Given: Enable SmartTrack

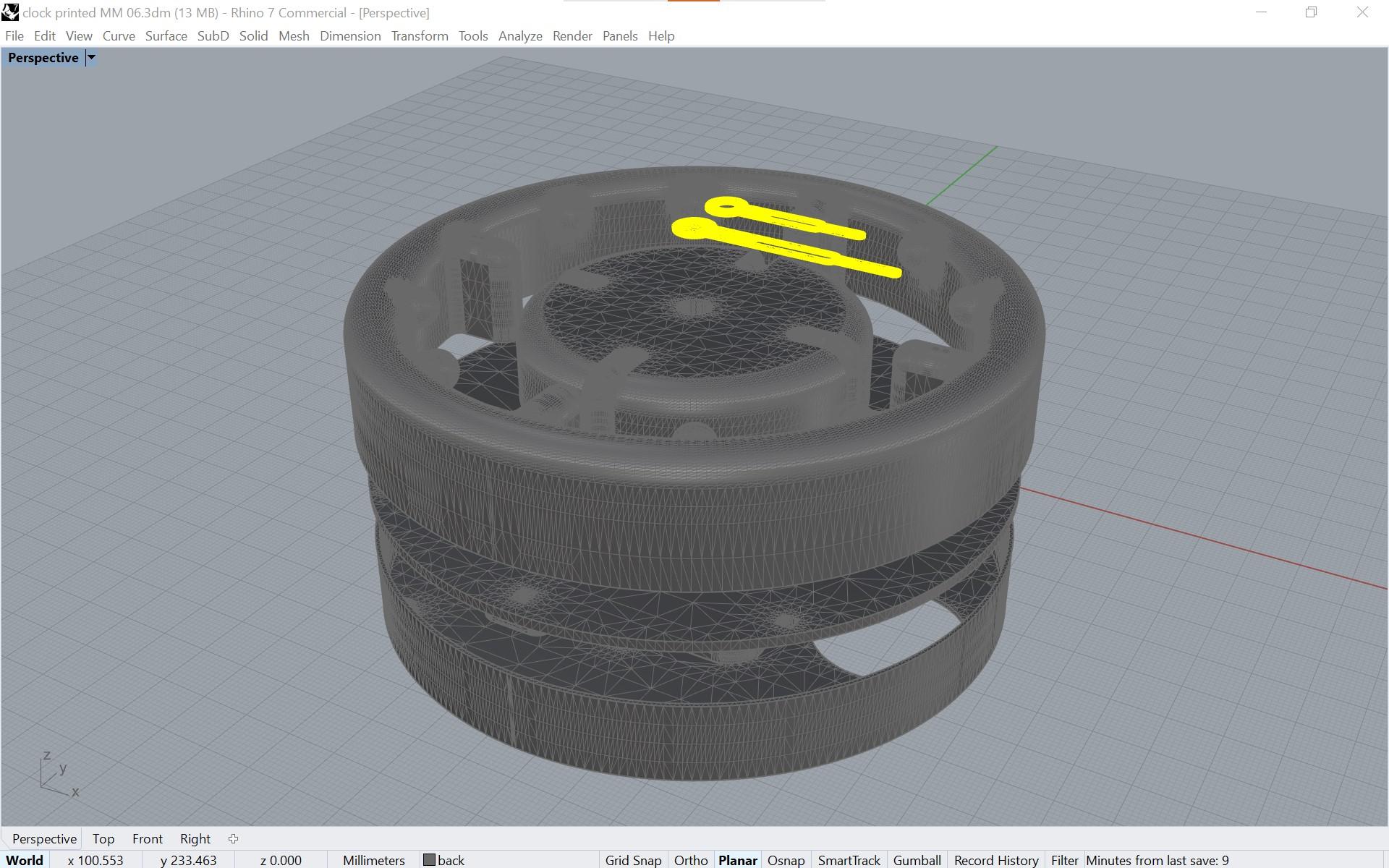Looking at the screenshot, I should 849,860.
